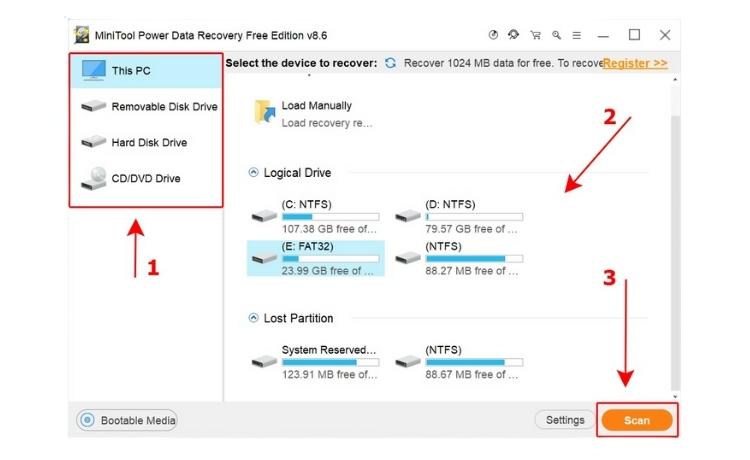Select Removable Disk Drive label in sidebar

click(x=164, y=106)
